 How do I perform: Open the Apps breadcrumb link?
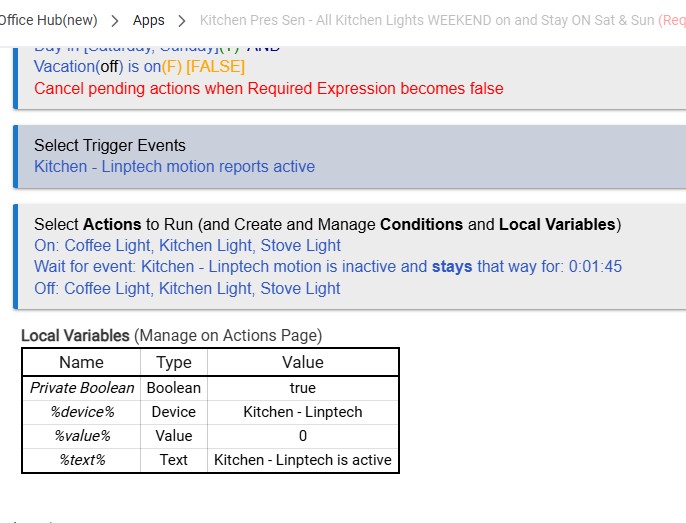[149, 20]
